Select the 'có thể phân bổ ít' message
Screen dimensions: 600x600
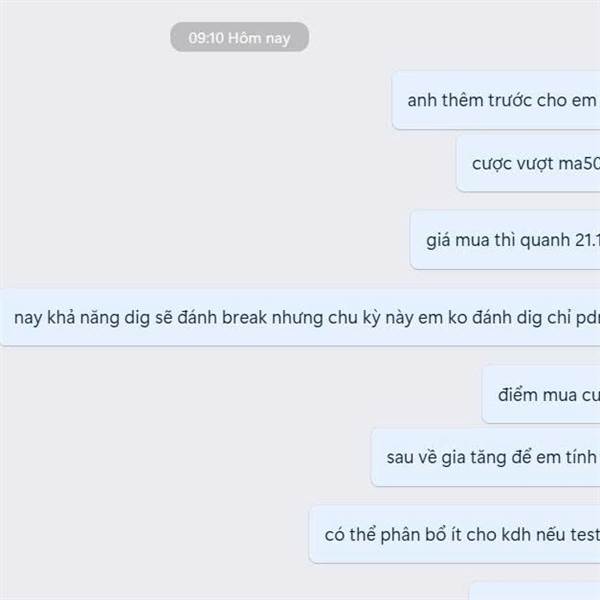click(x=454, y=534)
